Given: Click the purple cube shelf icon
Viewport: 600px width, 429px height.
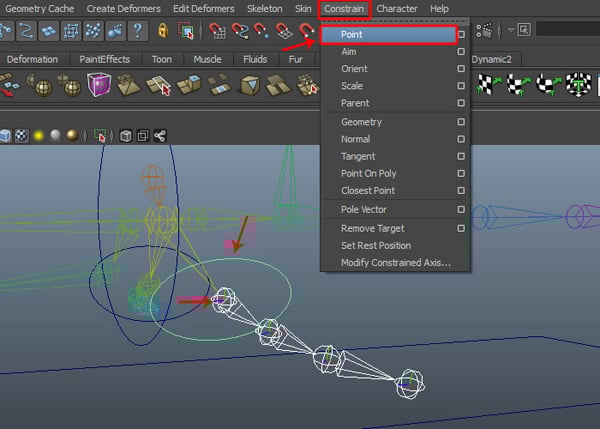Looking at the screenshot, I should (x=99, y=86).
